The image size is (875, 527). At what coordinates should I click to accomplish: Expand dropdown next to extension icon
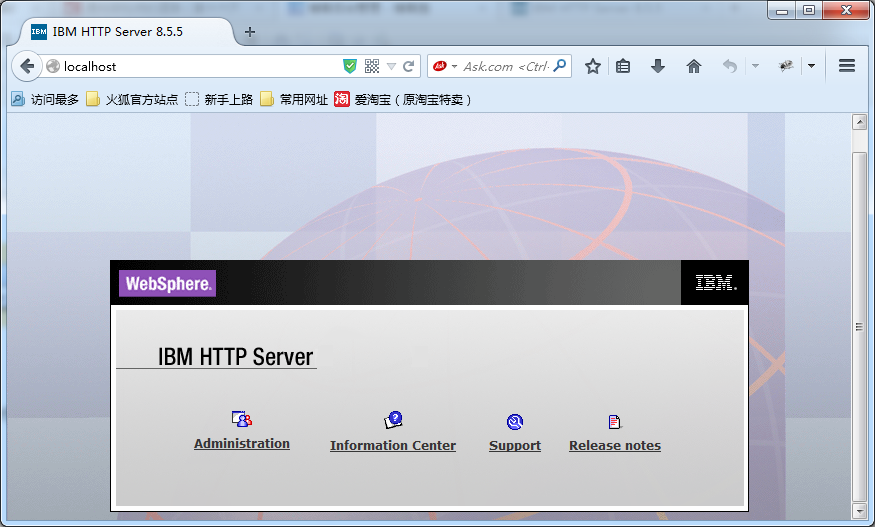tap(811, 66)
